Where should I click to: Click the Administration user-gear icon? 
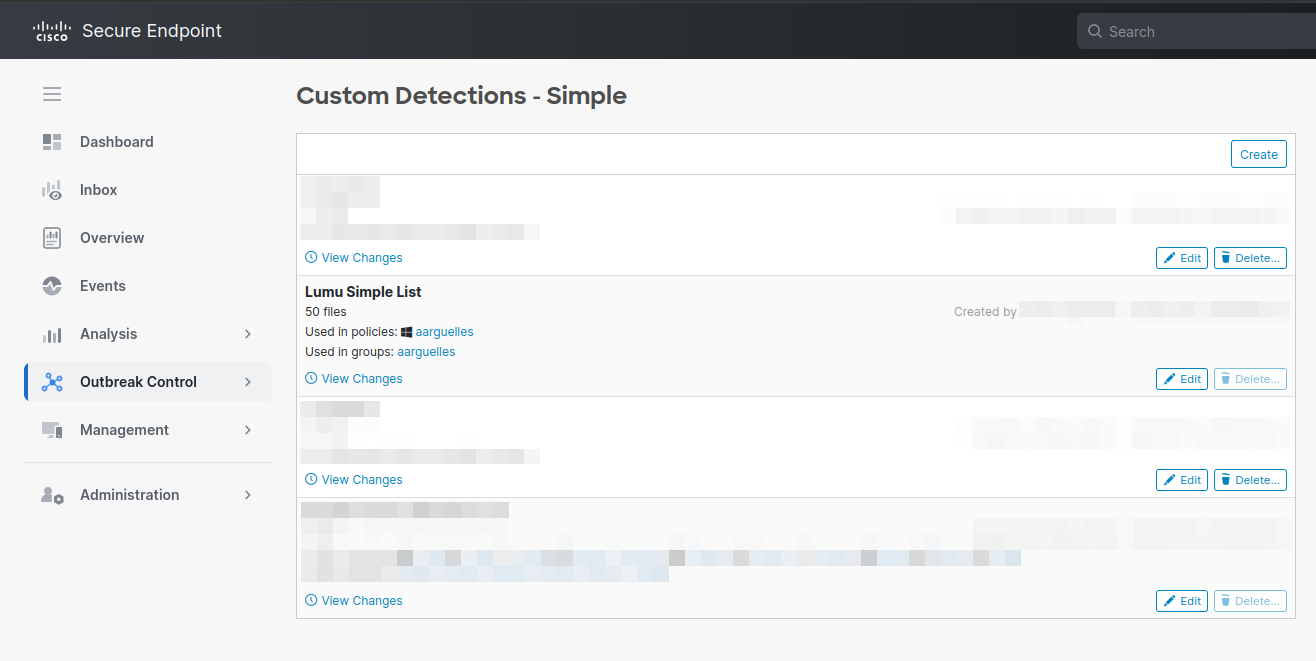52,495
